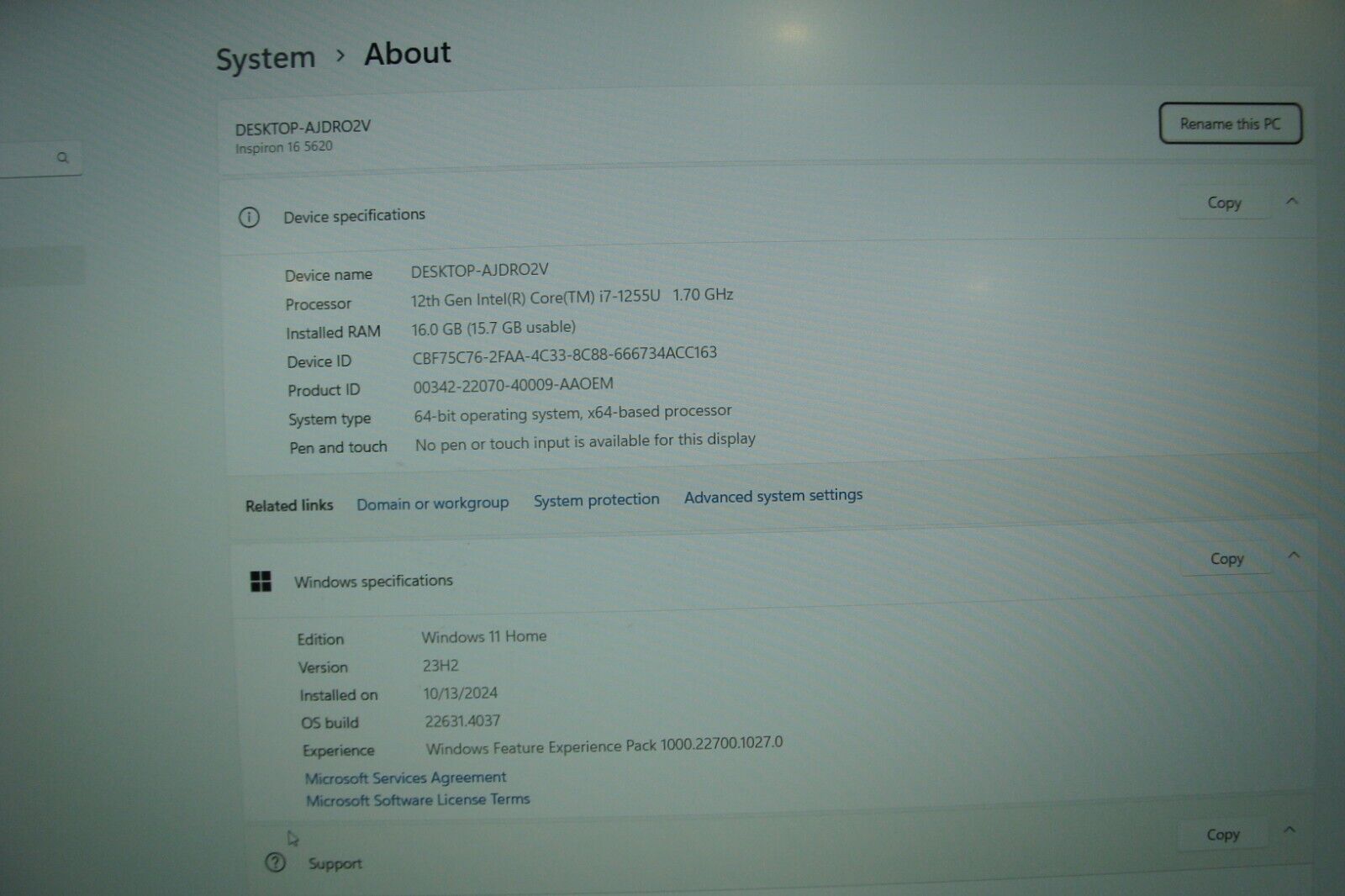Click the Device specifications info icon
Screen dimensions: 1345x896
pos(249,218)
